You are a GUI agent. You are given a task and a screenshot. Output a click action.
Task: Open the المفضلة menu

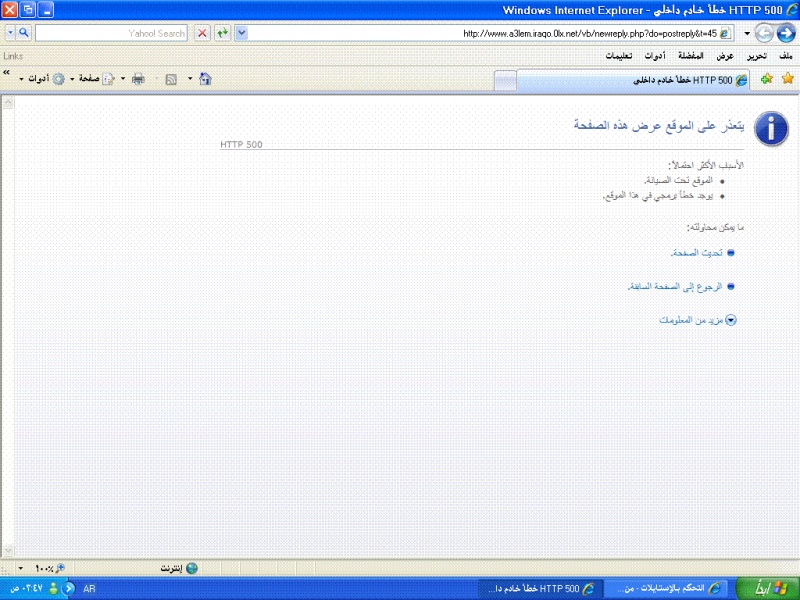click(x=690, y=56)
